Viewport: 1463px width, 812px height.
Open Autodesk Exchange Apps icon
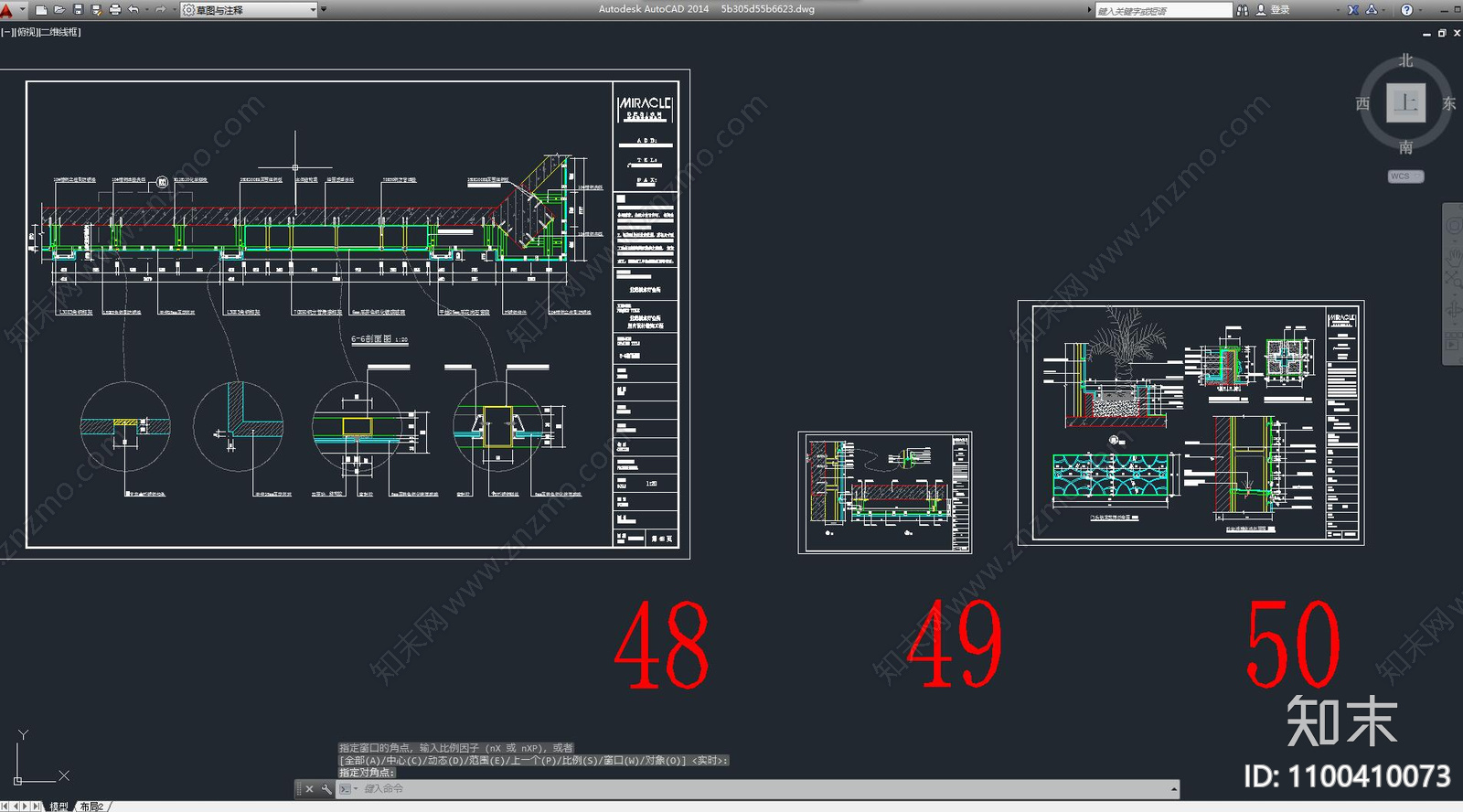(x=1353, y=10)
